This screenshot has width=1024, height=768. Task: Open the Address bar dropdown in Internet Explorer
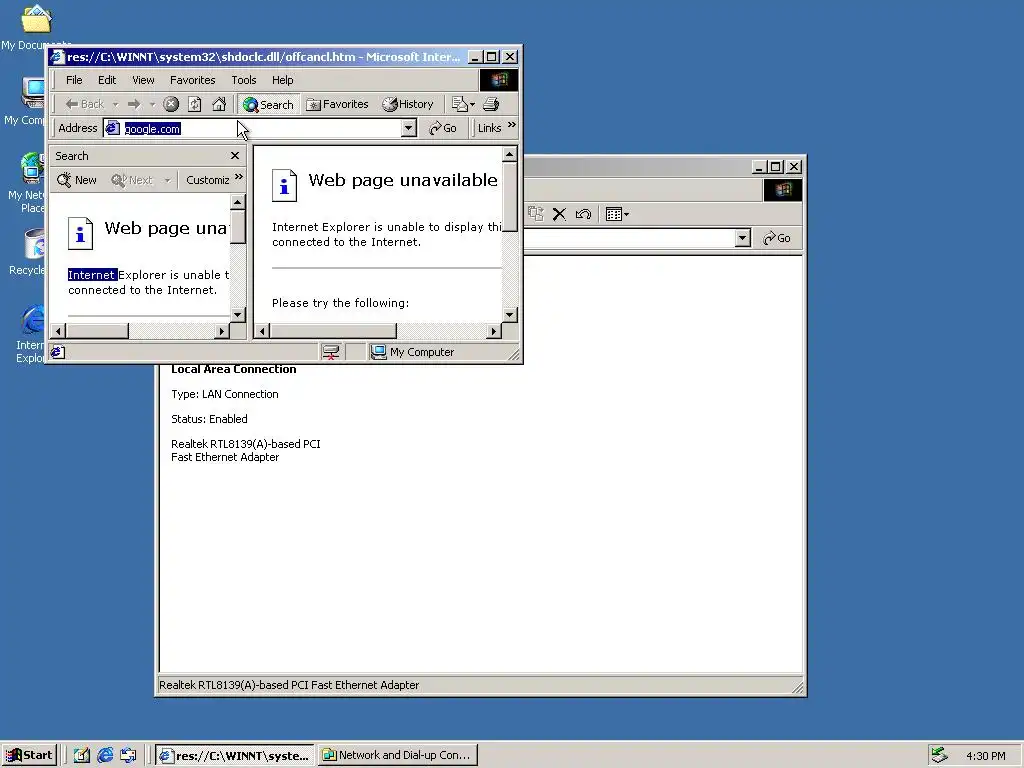[409, 128]
